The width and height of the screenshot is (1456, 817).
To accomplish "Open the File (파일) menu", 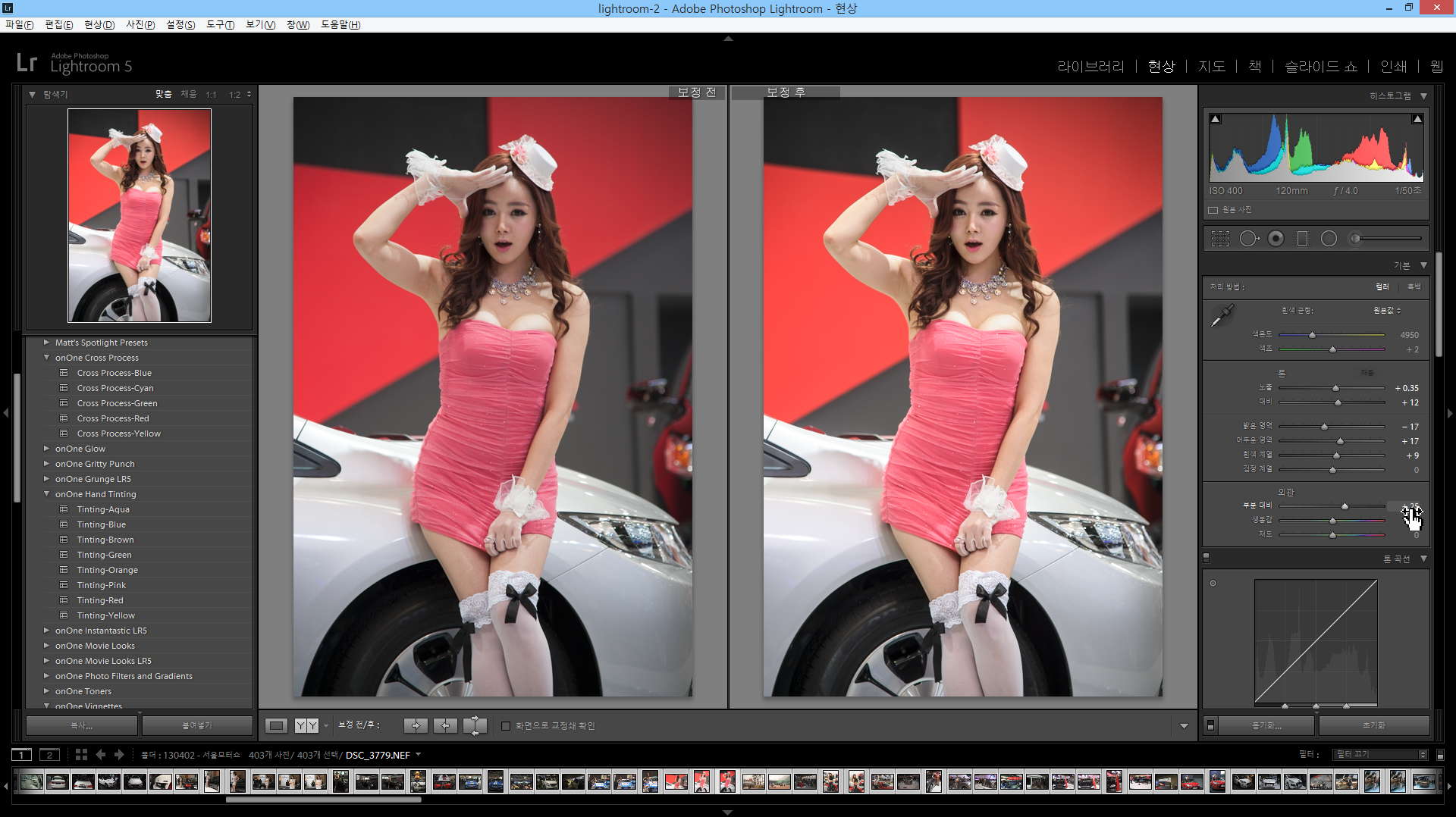I will click(x=20, y=25).
